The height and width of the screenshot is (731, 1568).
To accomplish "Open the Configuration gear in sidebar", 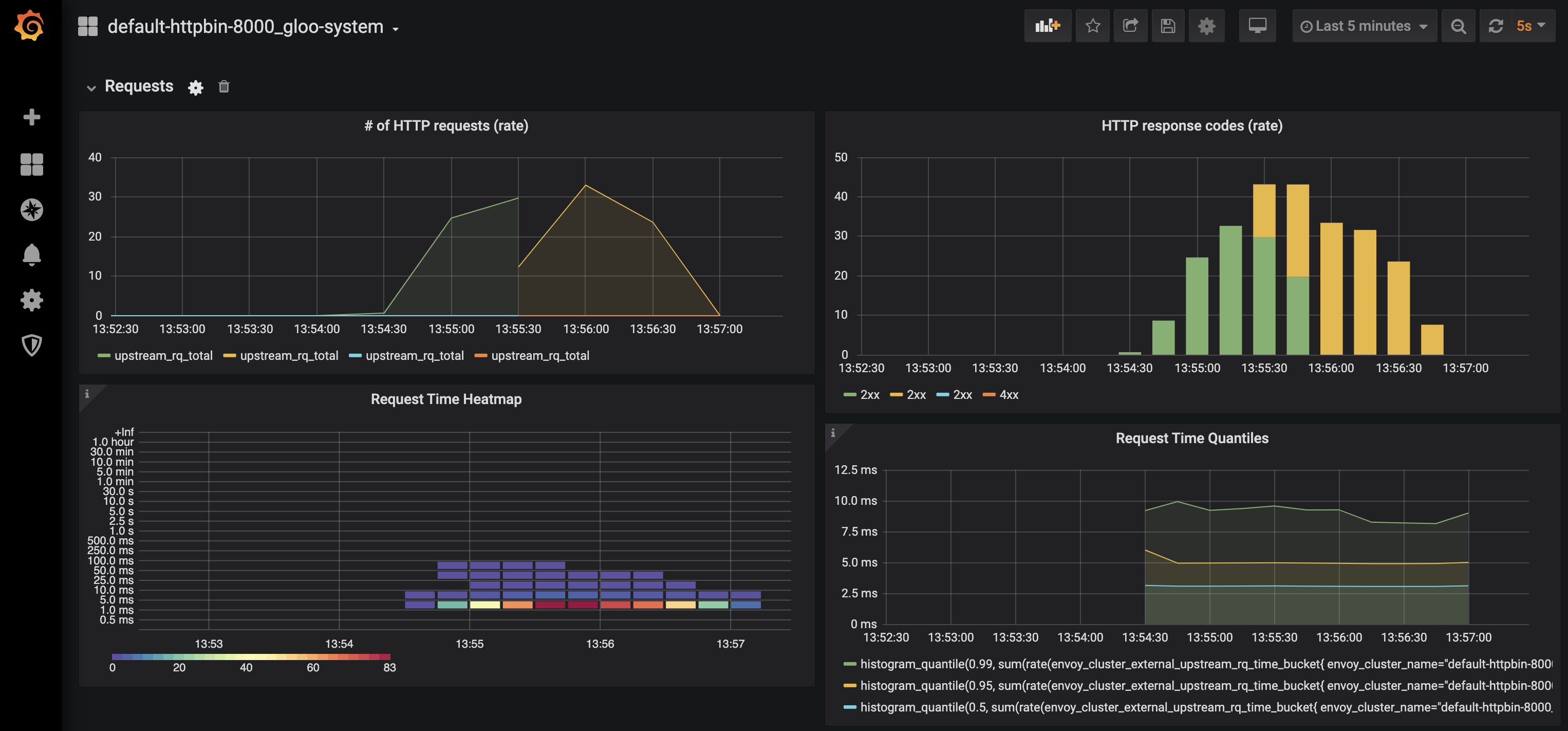I will (x=32, y=300).
